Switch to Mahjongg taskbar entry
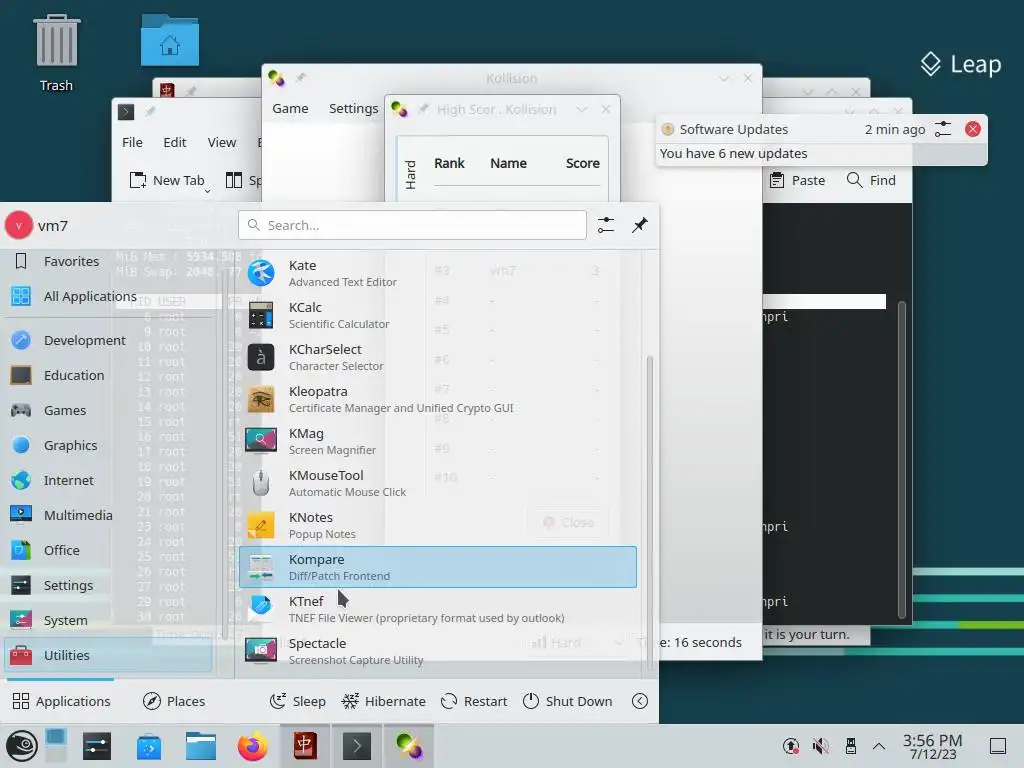1024x768 pixels. click(x=305, y=746)
